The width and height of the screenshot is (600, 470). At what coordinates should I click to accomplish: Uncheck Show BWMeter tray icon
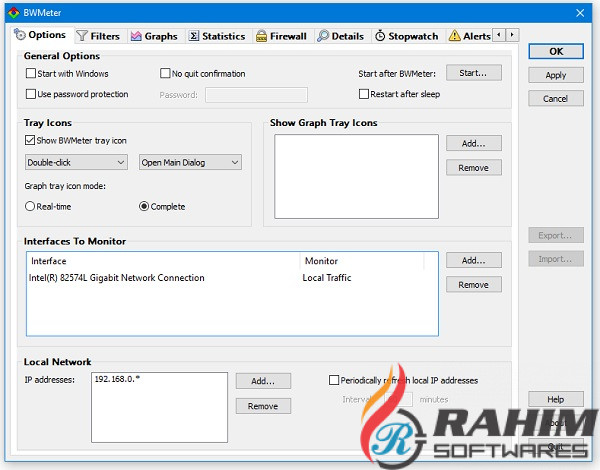(x=30, y=140)
